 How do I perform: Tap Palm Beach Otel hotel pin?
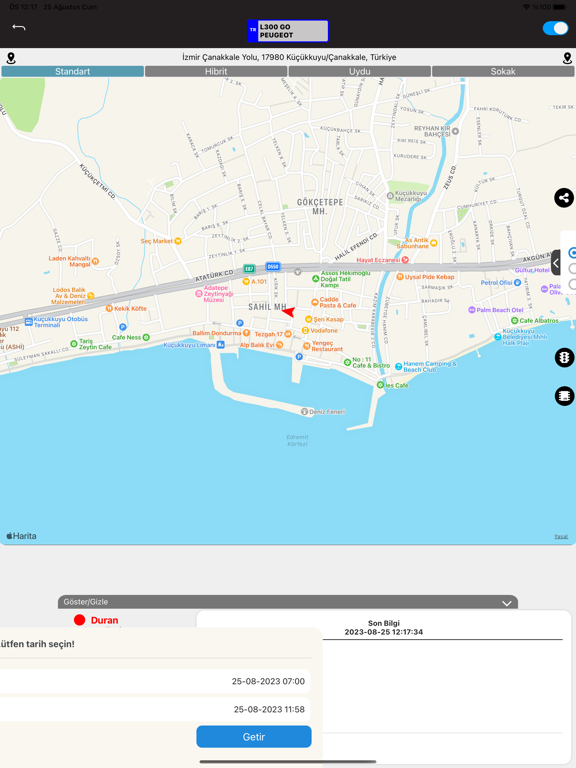(x=472, y=310)
